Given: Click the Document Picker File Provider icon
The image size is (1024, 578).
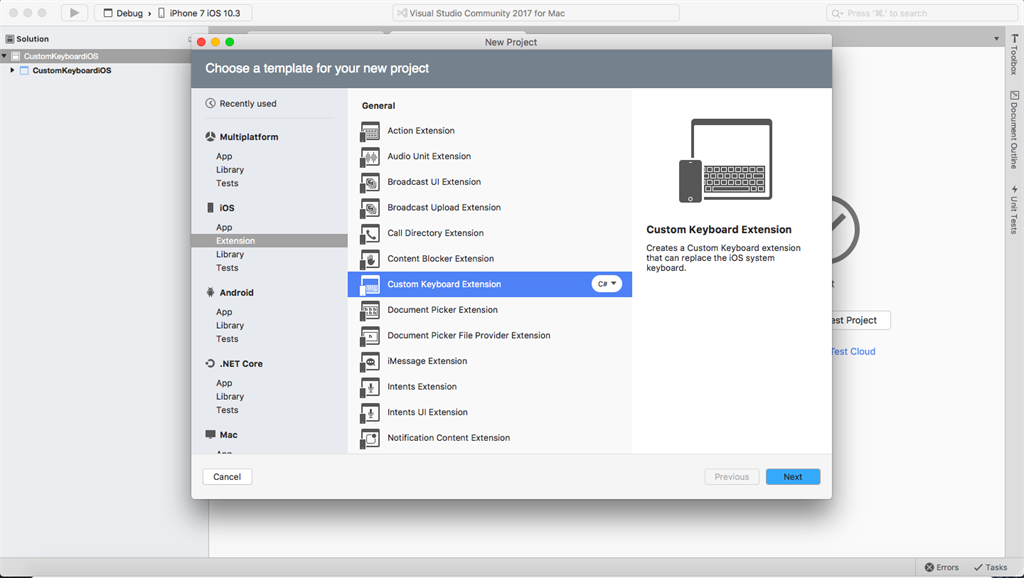Looking at the screenshot, I should pyautogui.click(x=370, y=336).
